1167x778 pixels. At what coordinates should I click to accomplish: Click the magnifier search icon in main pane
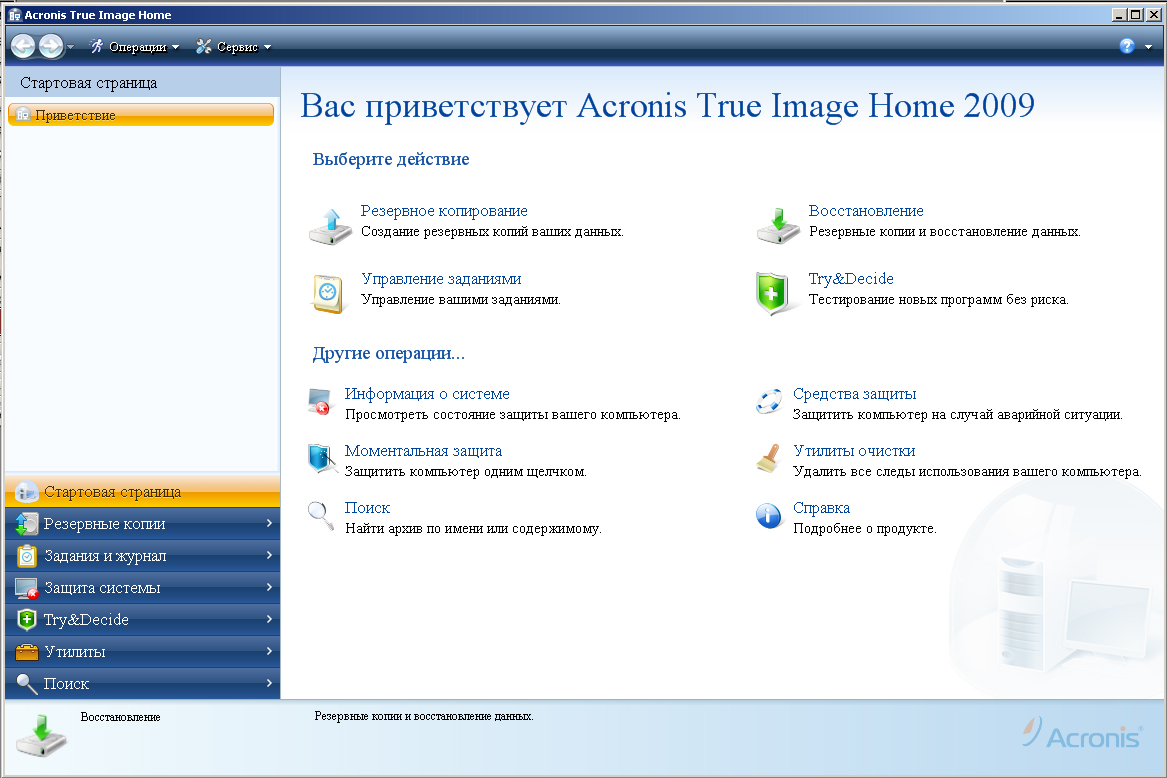pos(321,515)
